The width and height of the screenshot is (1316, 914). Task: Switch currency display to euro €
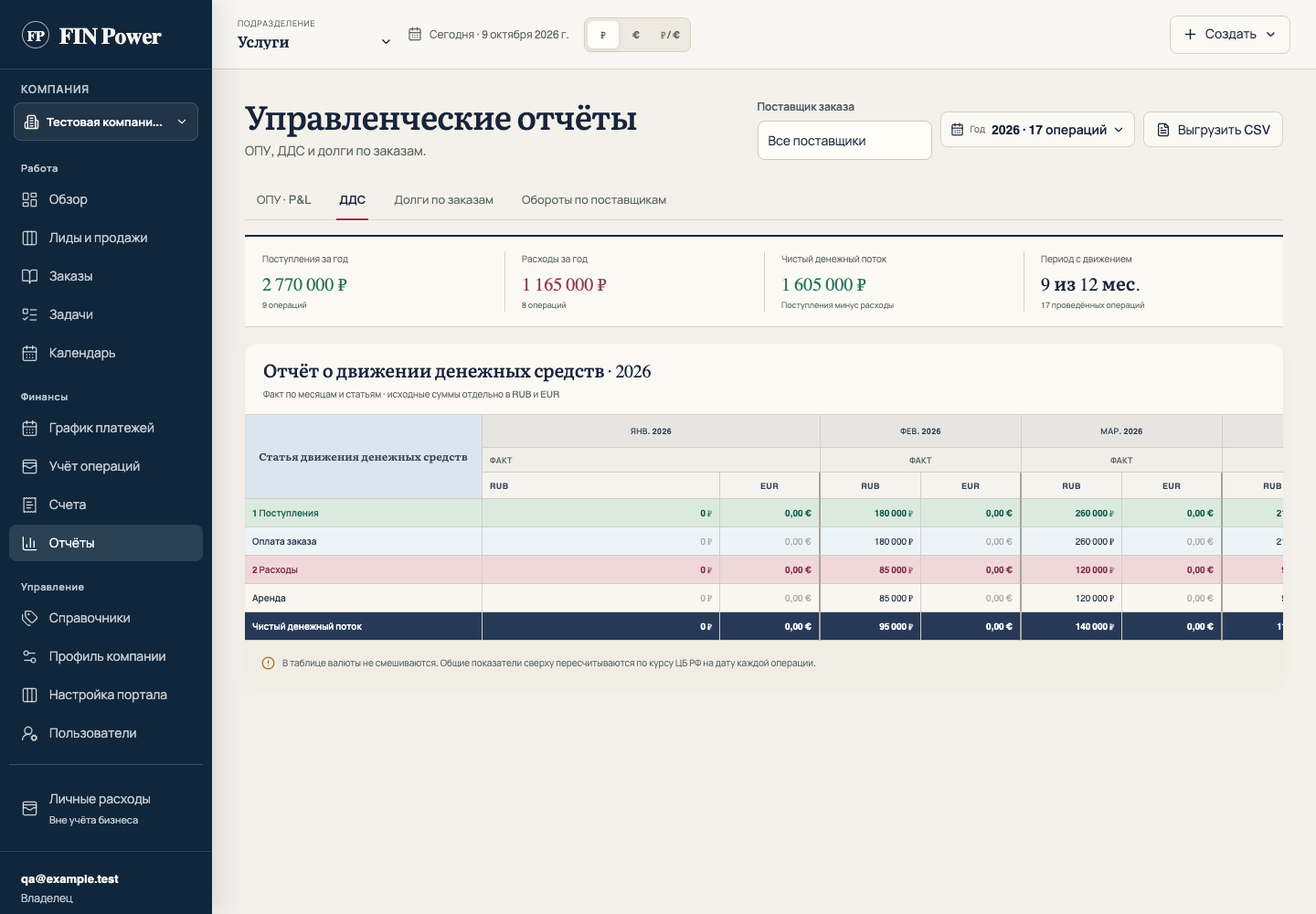coord(636,35)
